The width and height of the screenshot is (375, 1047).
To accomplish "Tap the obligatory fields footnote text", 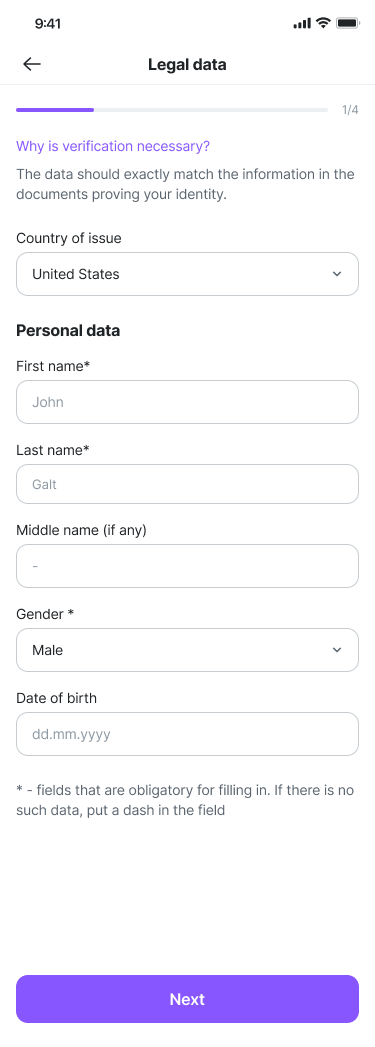I will pyautogui.click(x=185, y=800).
